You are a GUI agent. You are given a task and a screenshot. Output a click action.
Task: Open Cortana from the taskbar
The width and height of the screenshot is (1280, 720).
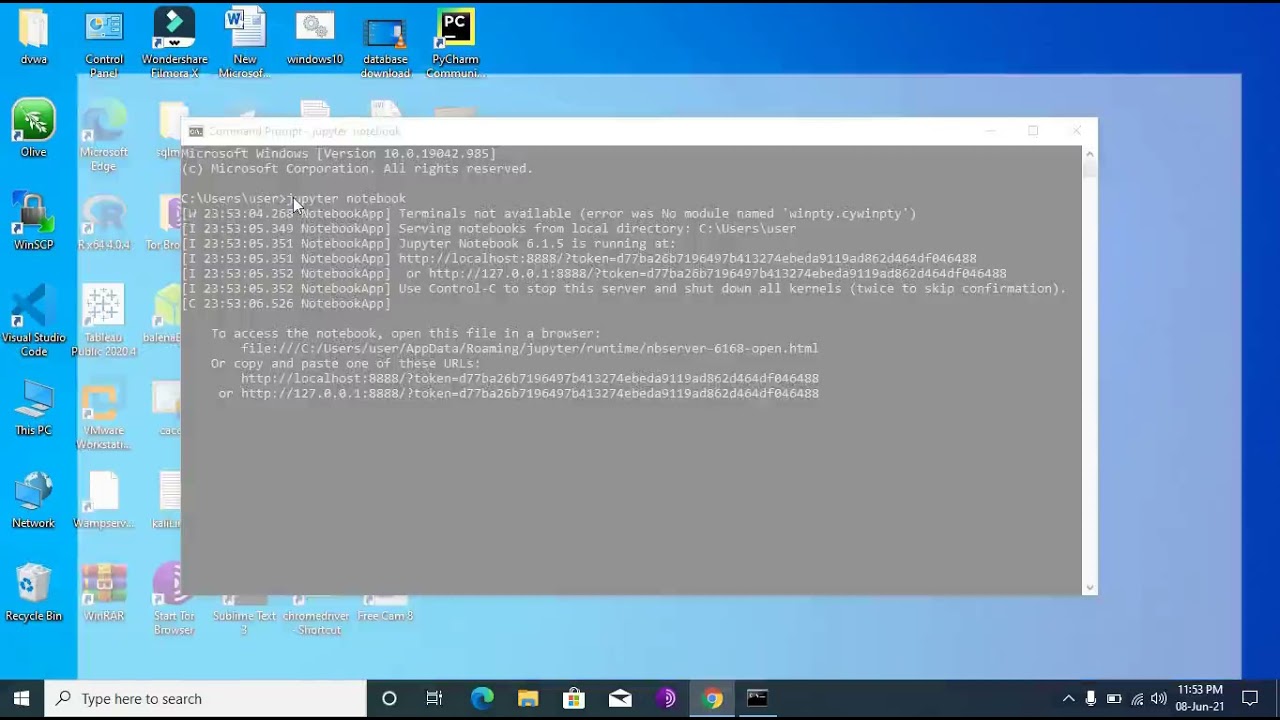click(389, 698)
